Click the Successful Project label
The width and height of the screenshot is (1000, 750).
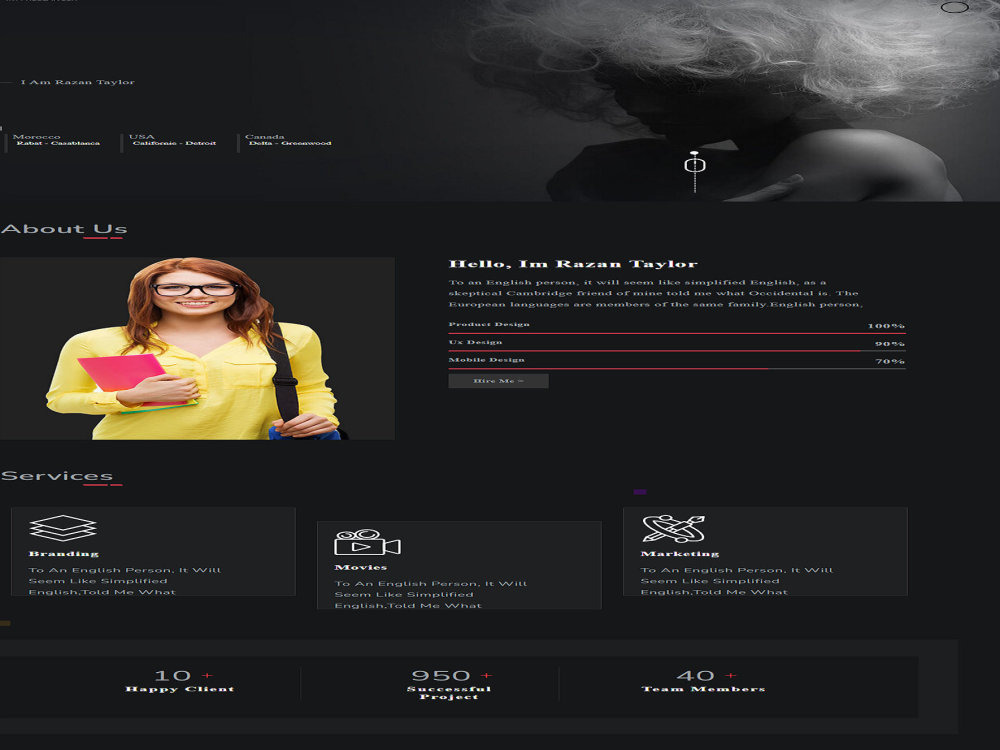[x=449, y=693]
